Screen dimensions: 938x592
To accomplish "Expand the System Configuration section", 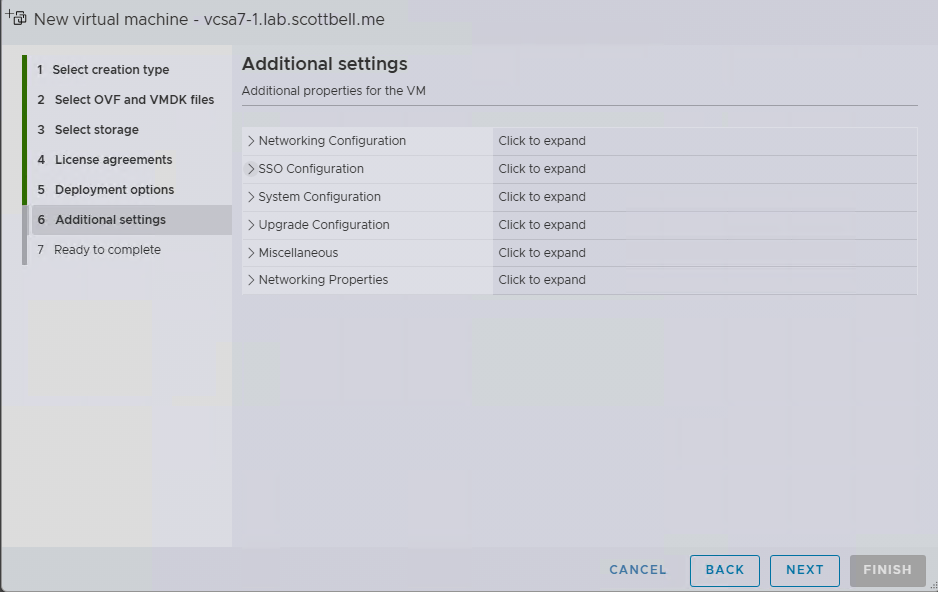I will coord(318,197).
